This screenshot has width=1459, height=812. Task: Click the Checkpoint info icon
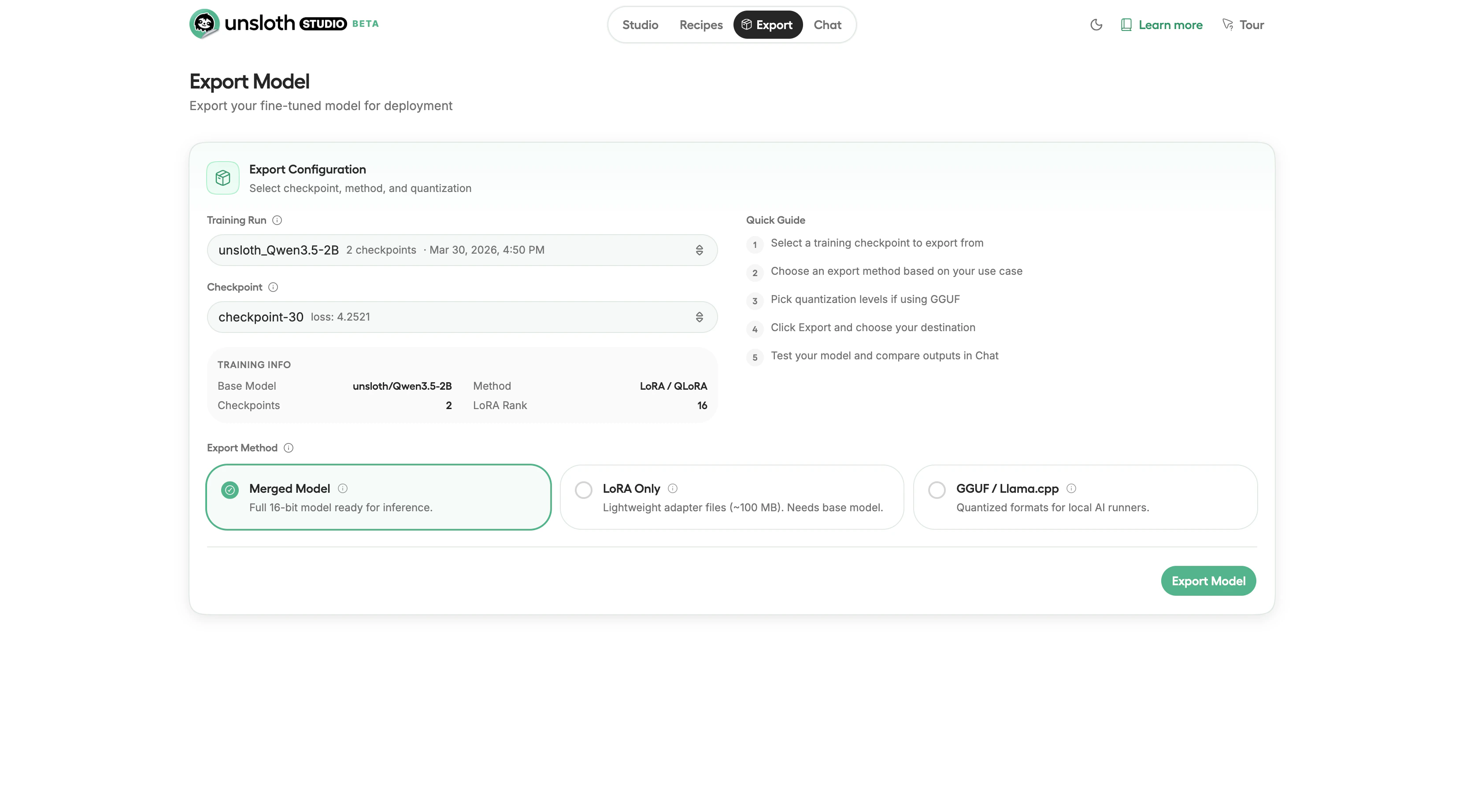pyautogui.click(x=273, y=287)
